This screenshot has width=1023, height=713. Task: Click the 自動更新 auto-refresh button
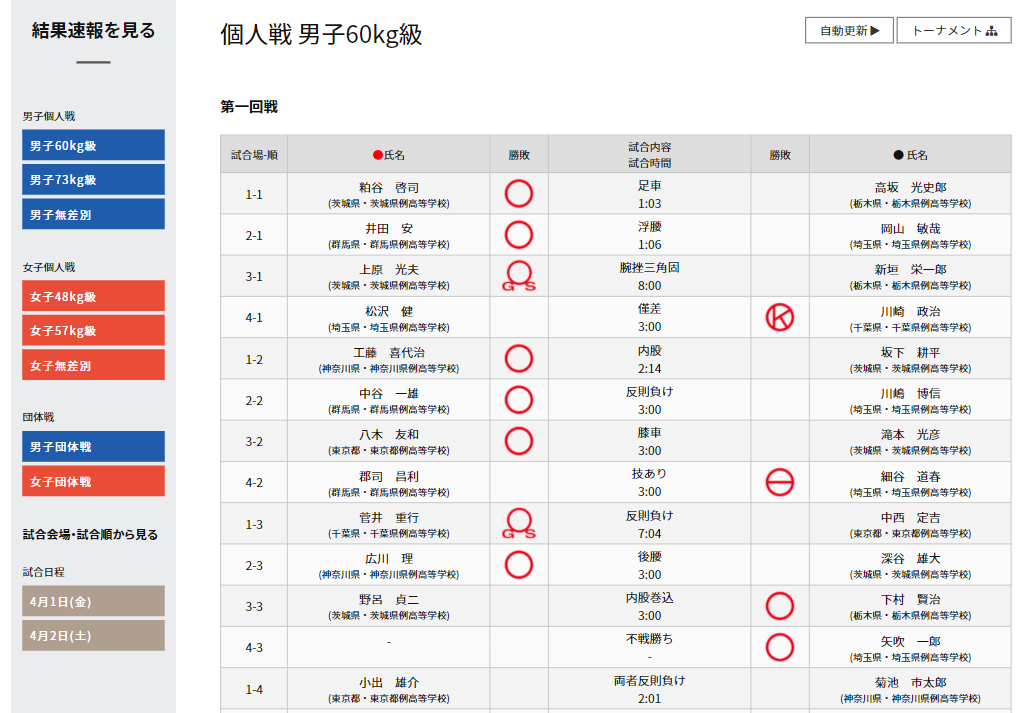click(x=849, y=30)
